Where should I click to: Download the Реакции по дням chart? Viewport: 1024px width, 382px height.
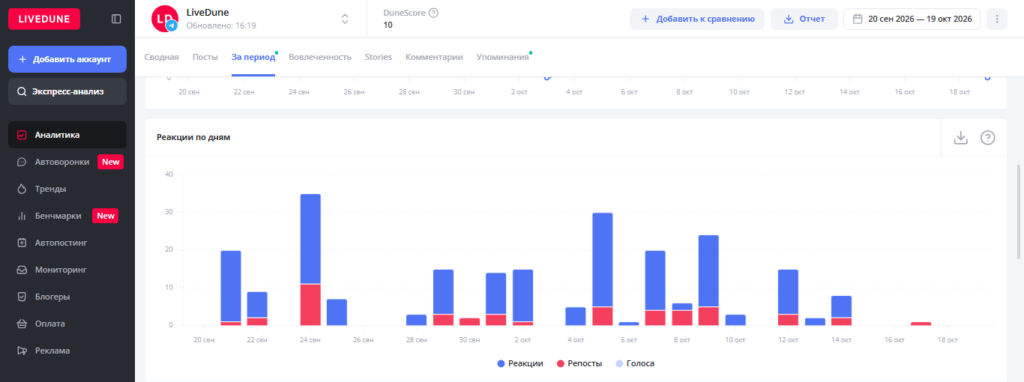click(961, 138)
